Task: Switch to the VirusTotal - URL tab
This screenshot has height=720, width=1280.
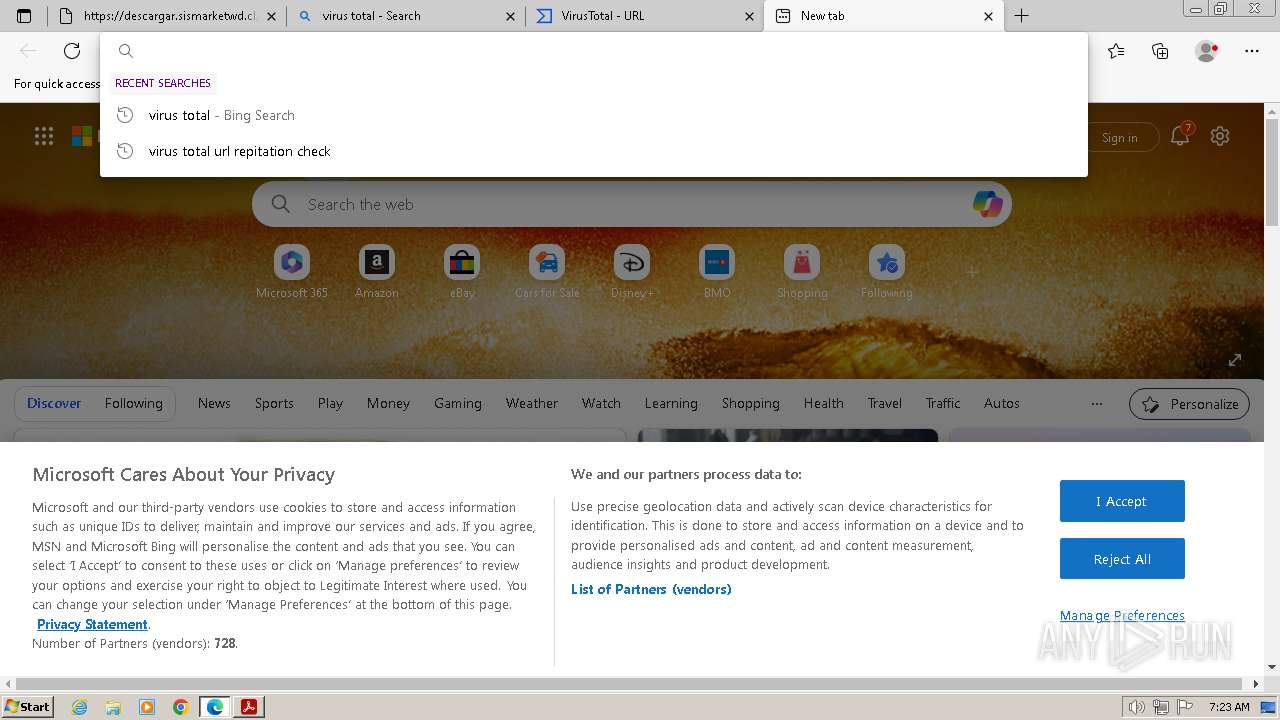Action: [x=644, y=16]
